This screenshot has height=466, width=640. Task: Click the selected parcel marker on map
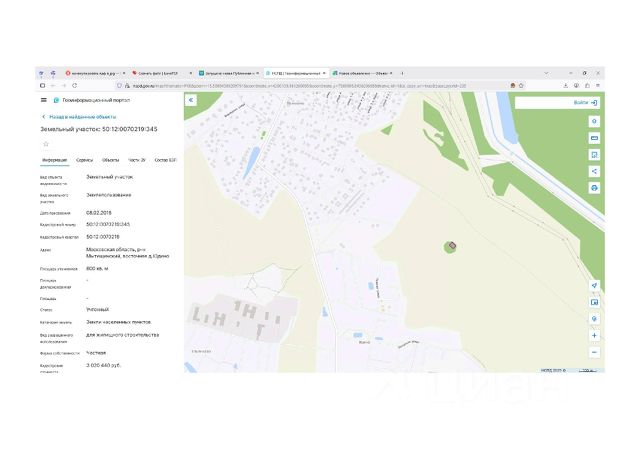452,246
